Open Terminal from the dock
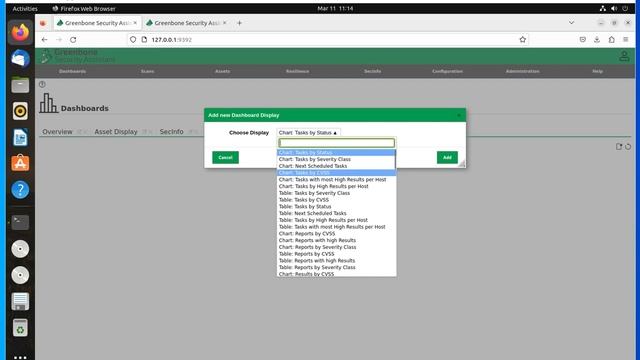Image resolution: width=640 pixels, height=360 pixels. click(x=20, y=222)
